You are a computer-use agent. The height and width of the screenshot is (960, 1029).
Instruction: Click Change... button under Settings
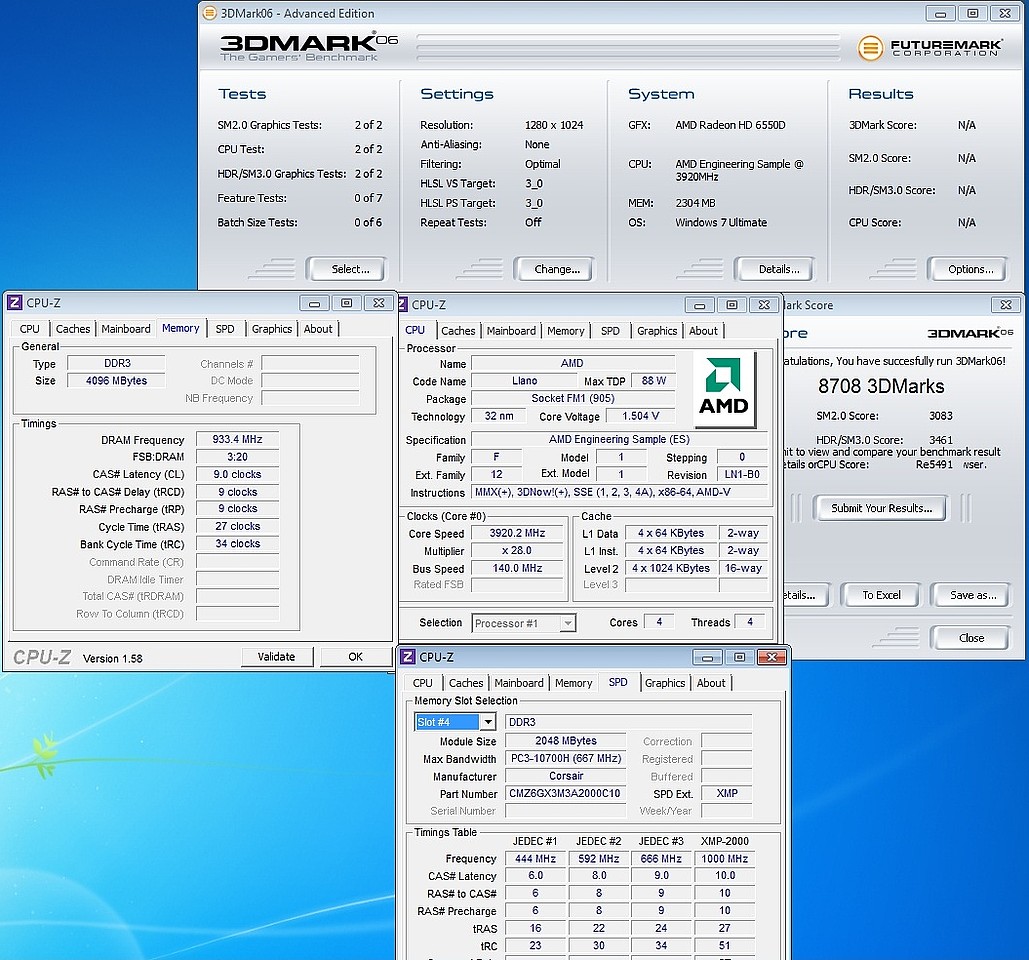click(554, 269)
